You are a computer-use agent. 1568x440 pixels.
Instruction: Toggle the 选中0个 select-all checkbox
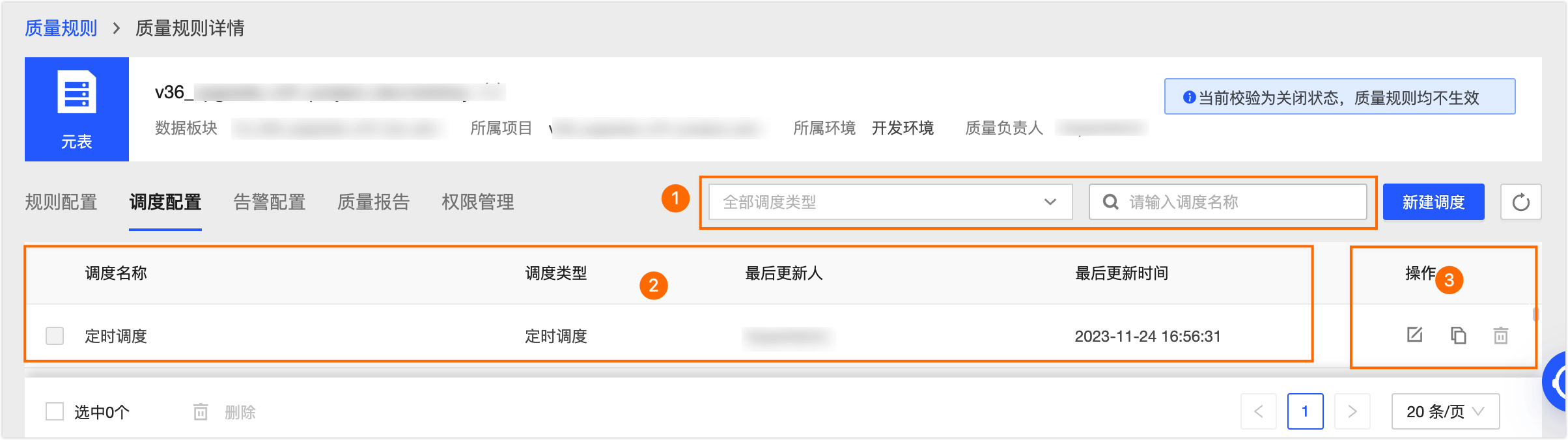[x=55, y=411]
